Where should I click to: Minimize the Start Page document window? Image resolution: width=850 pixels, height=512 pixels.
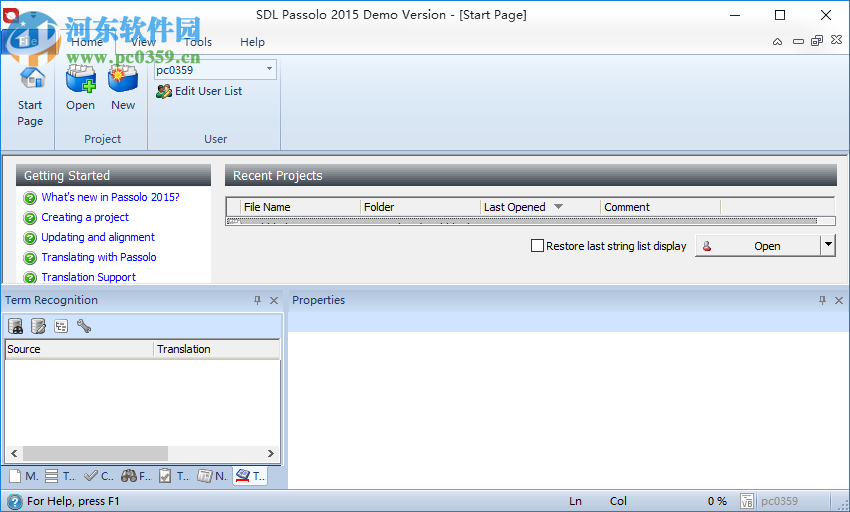click(798, 41)
